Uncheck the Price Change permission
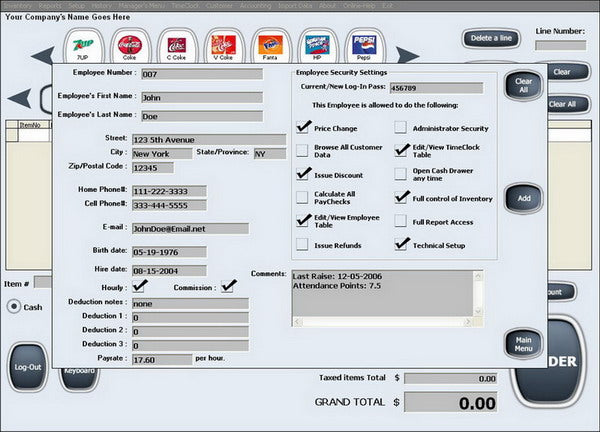This screenshot has height=432, width=600. tap(302, 127)
